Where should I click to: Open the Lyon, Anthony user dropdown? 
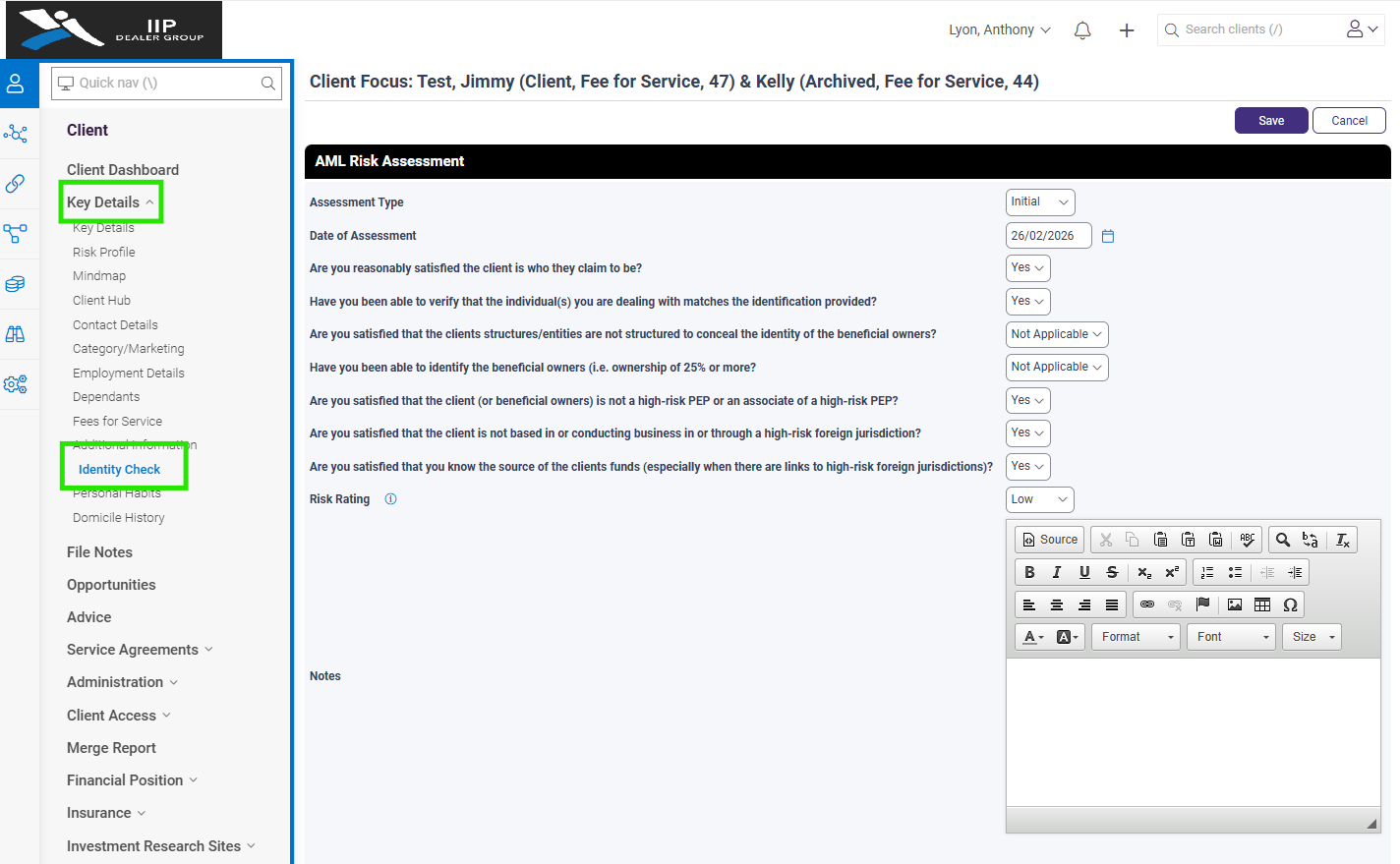coord(1000,30)
